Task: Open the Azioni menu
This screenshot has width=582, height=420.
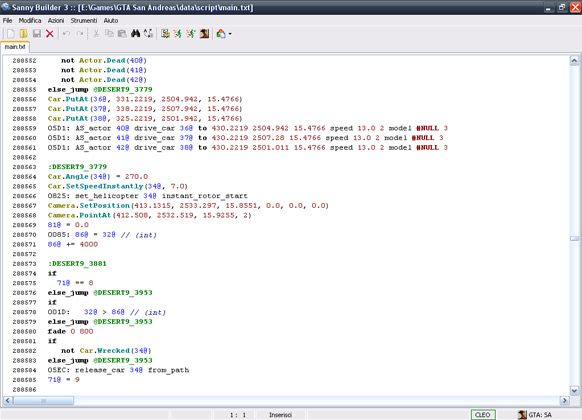Action: pyautogui.click(x=56, y=20)
